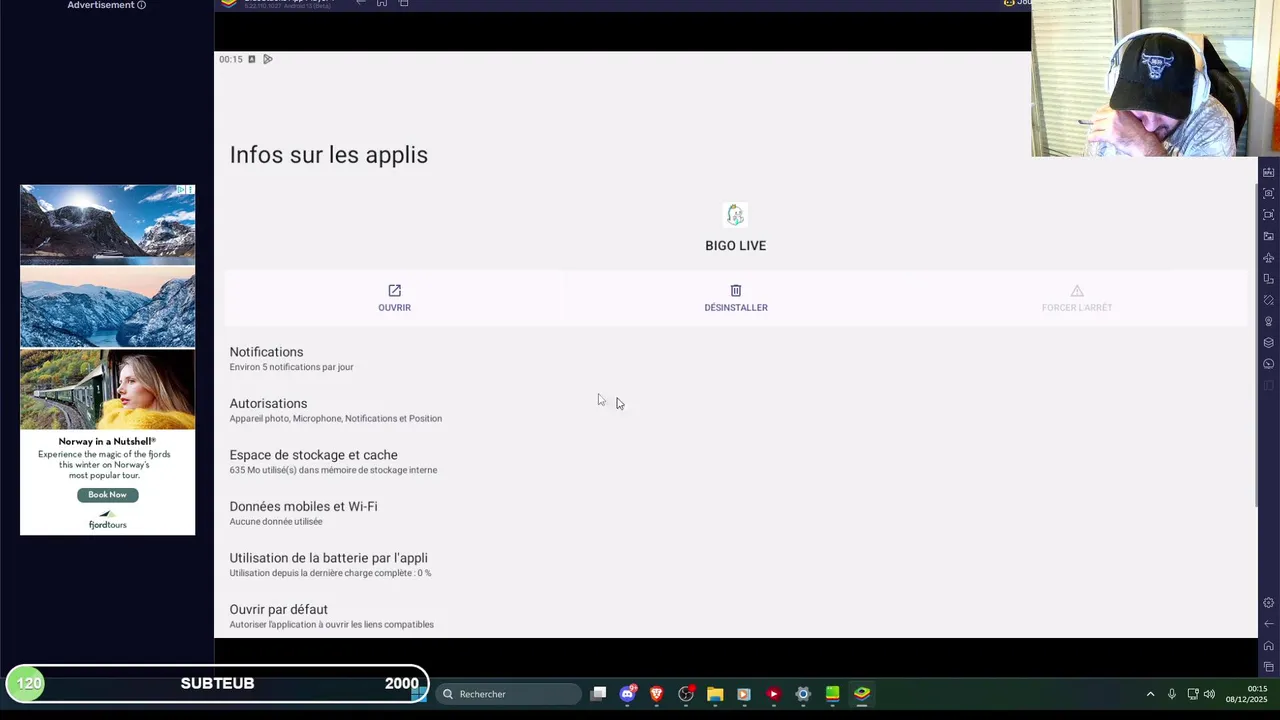This screenshot has height=720, width=1280.
Task: Click the Infos sur les applis heading
Action: [329, 155]
